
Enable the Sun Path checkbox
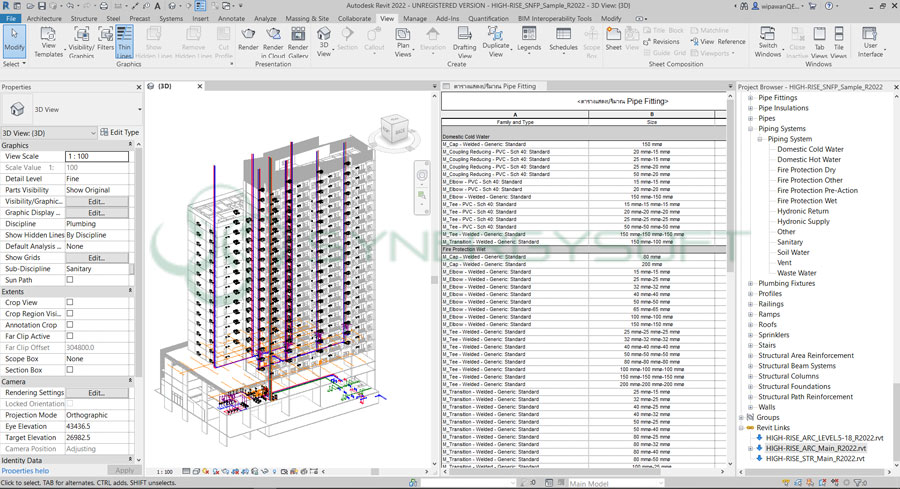click(x=70, y=280)
